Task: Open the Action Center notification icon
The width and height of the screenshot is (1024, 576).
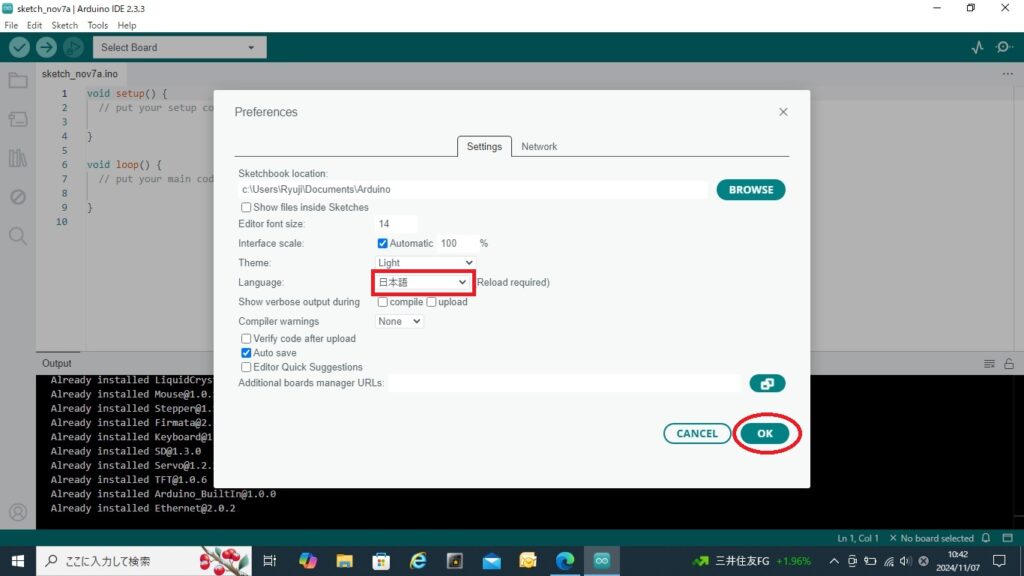Action: point(999,561)
